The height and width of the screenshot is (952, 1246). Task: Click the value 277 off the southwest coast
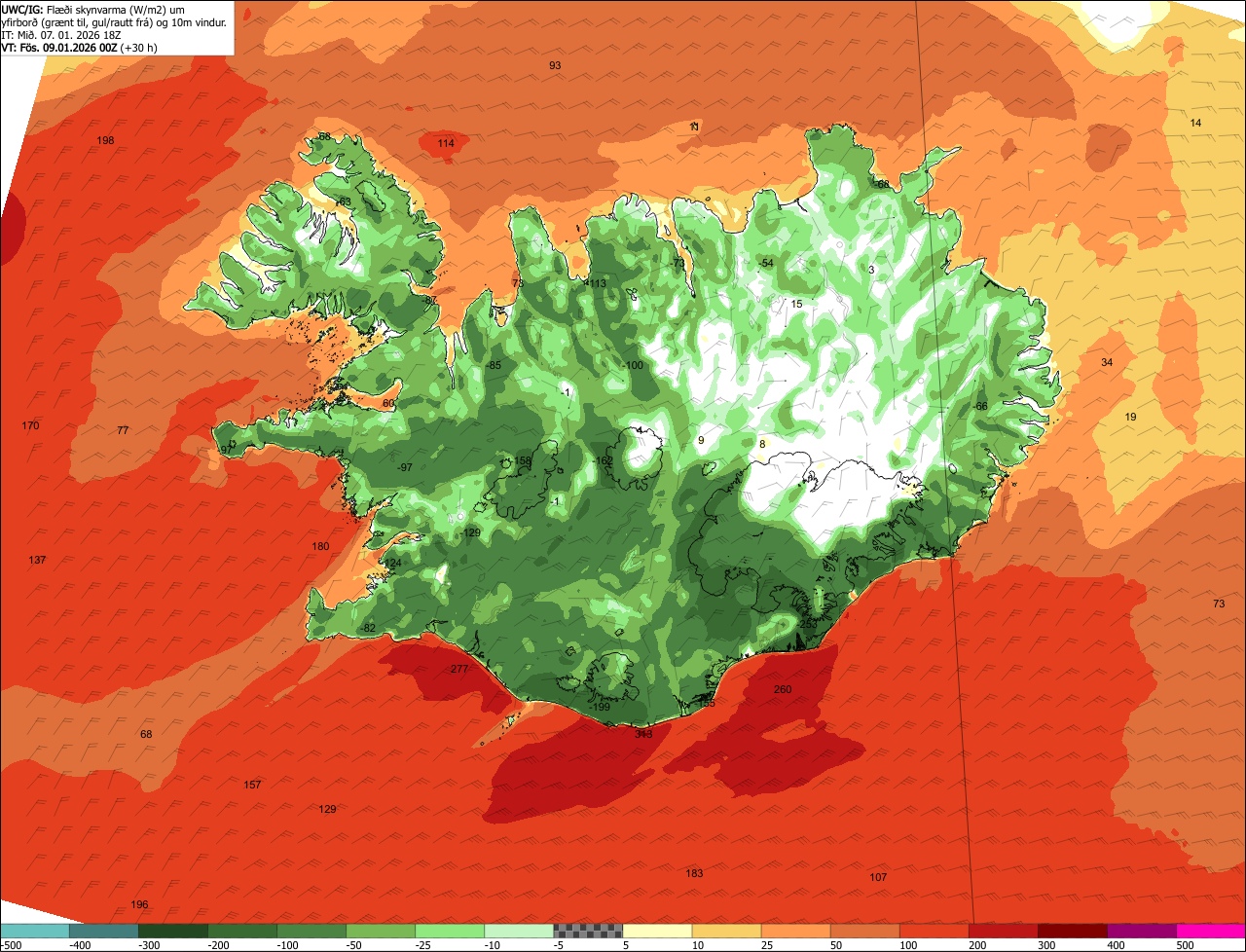pyautogui.click(x=459, y=669)
